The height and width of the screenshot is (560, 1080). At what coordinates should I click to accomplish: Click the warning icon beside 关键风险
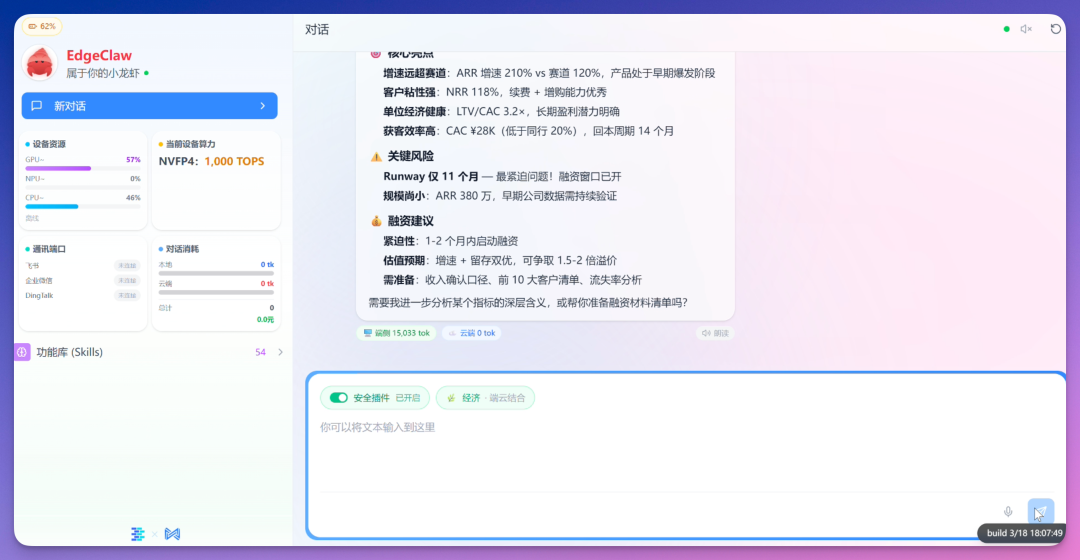click(376, 156)
